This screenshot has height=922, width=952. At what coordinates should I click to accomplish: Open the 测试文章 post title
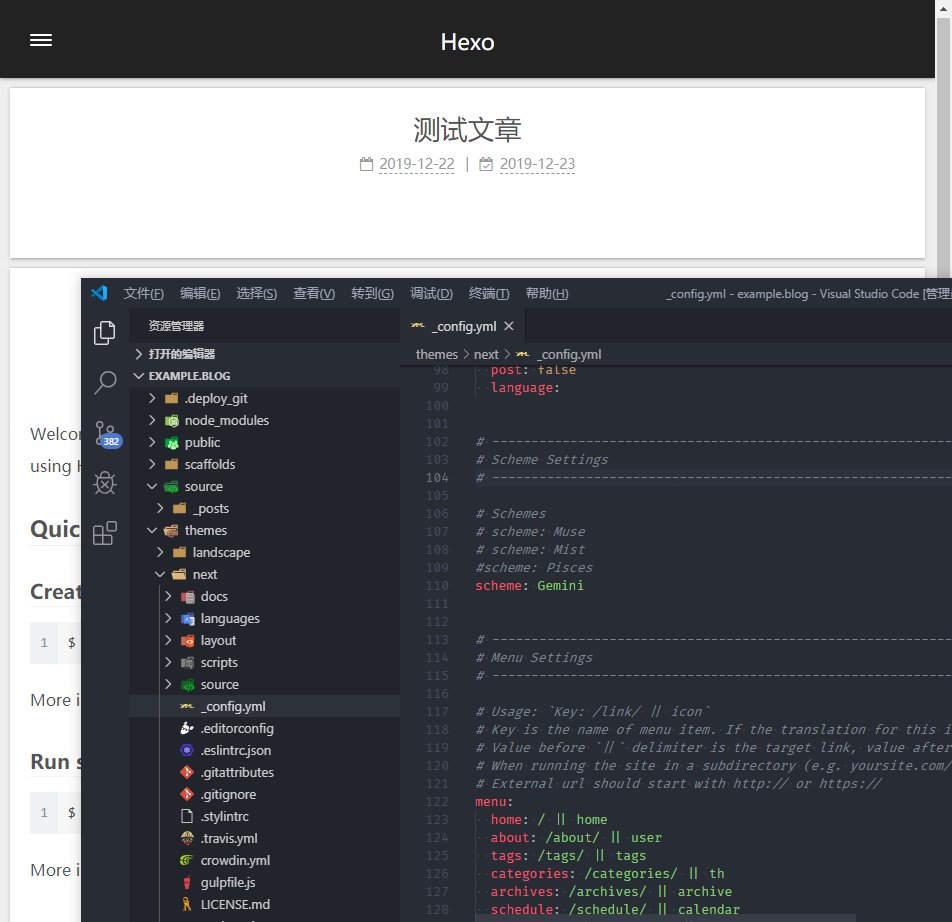(467, 130)
